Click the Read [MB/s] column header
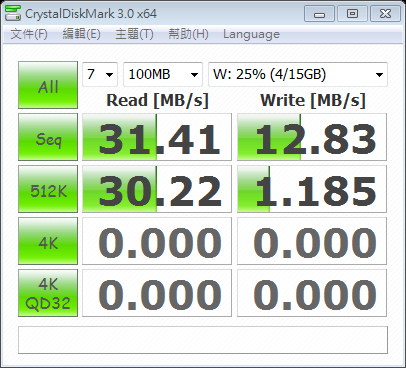406x368 pixels. 157,100
